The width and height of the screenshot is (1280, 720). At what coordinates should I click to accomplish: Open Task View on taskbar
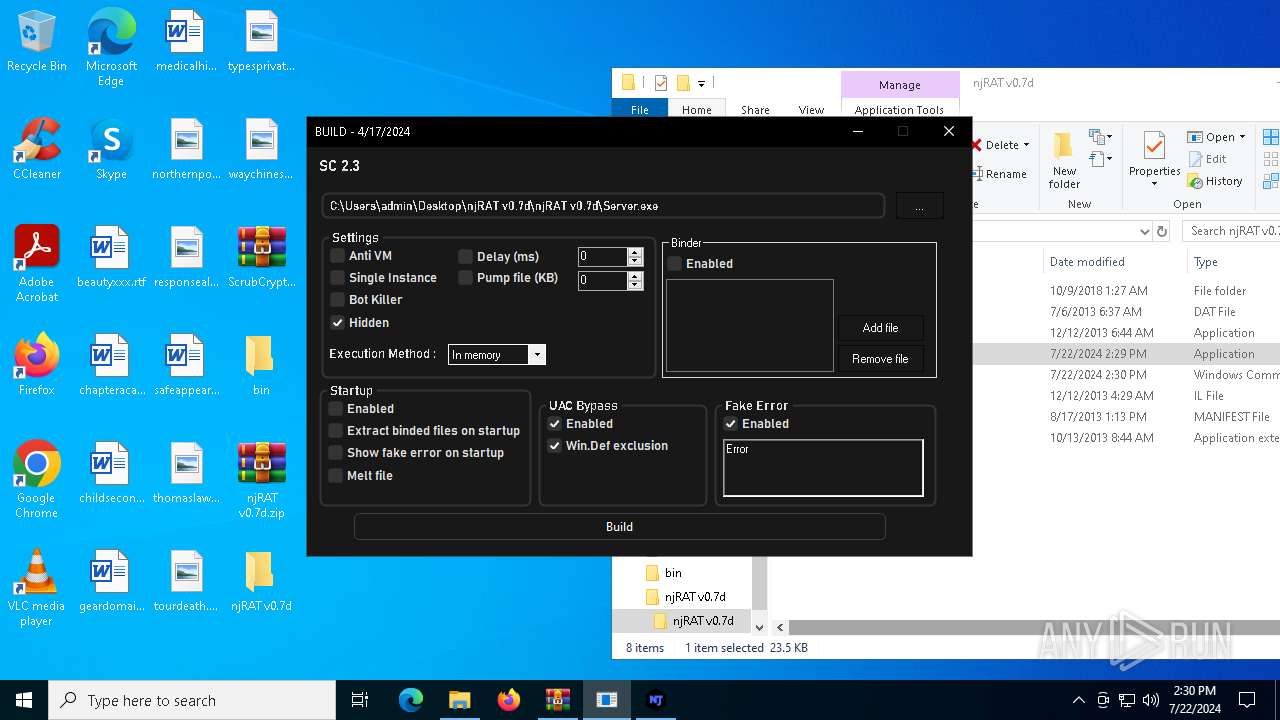360,700
